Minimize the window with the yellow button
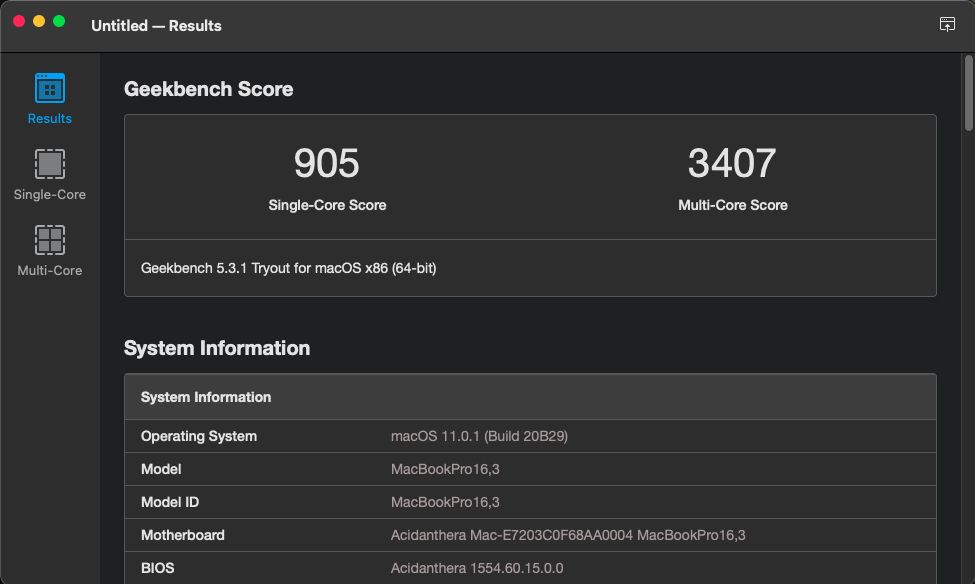Screen dimensions: 975x584 [x=39, y=21]
